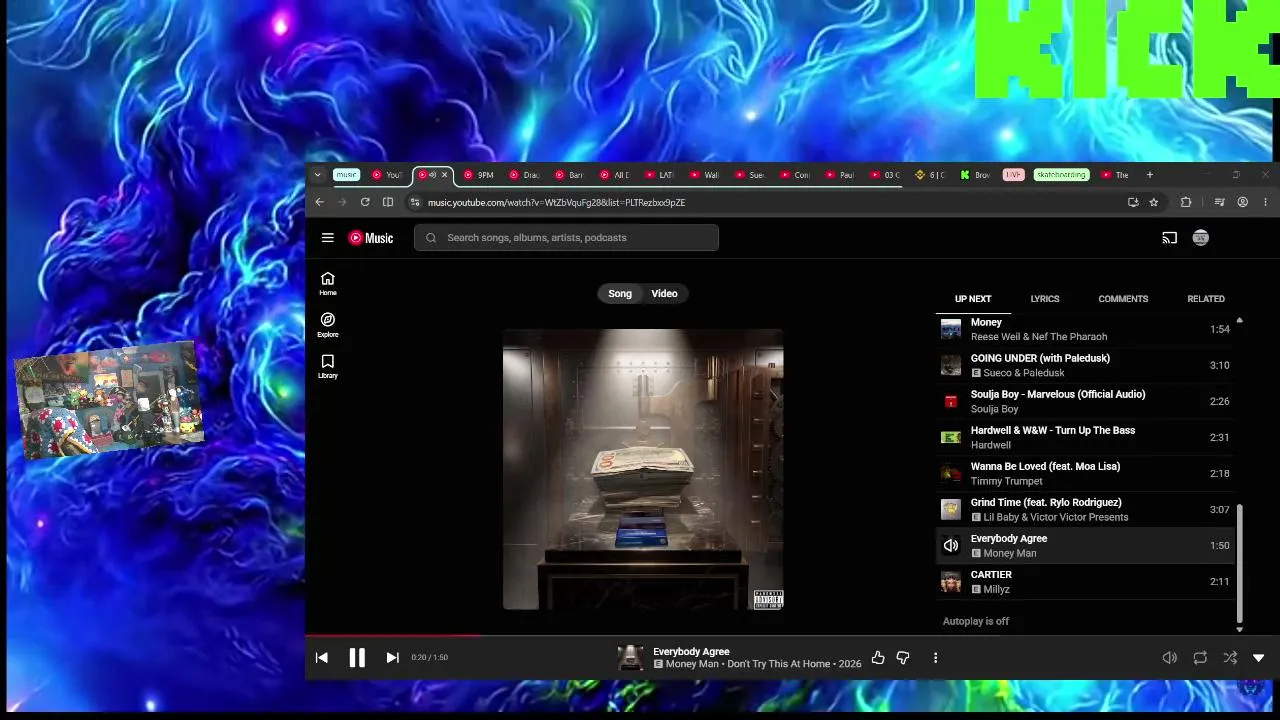Play CARTIER by Millyz from queue
Viewport: 1280px width, 720px height.
click(x=1085, y=581)
